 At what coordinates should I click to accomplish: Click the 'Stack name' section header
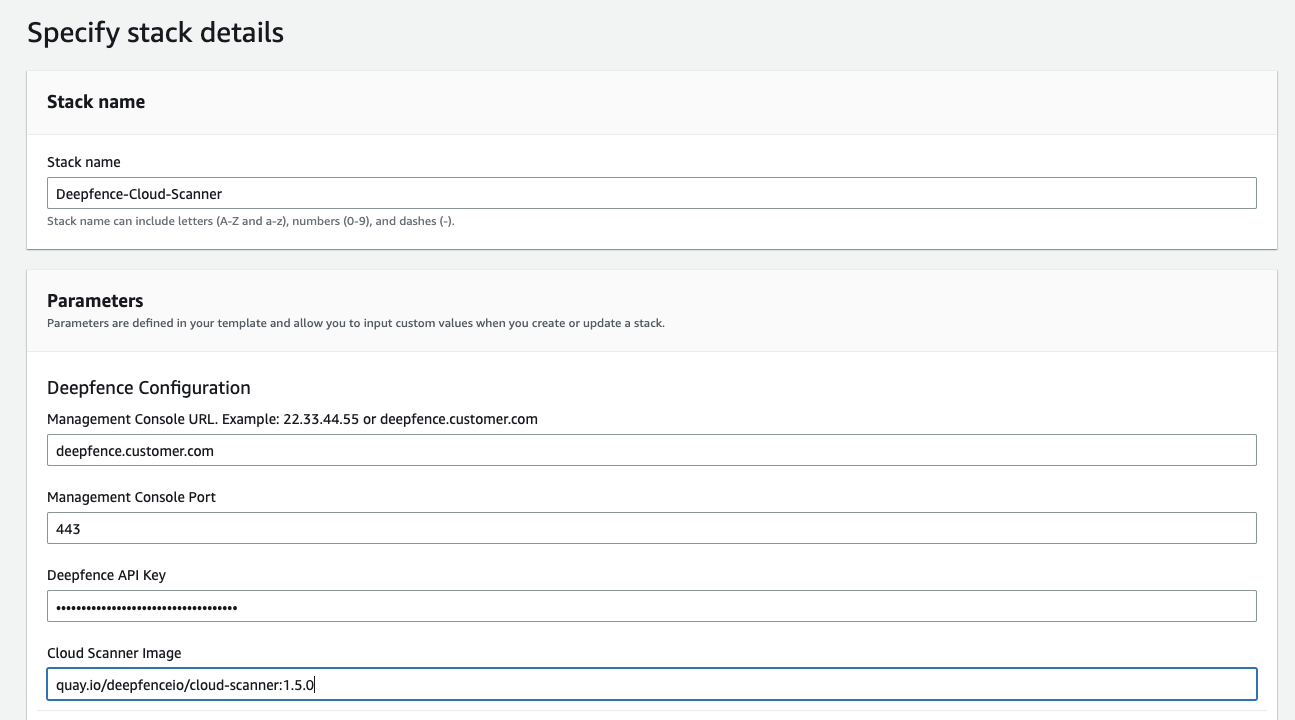click(x=96, y=102)
